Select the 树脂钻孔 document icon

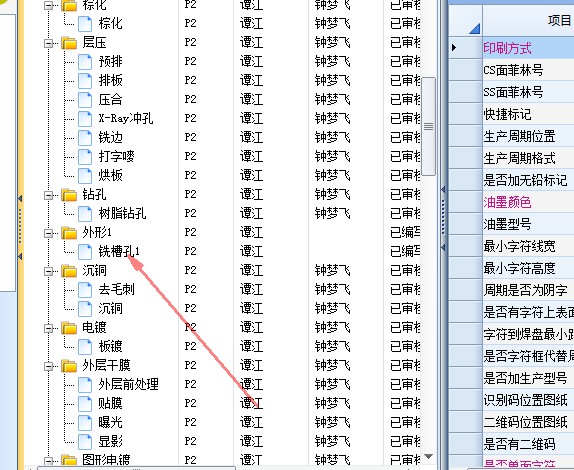click(85, 213)
